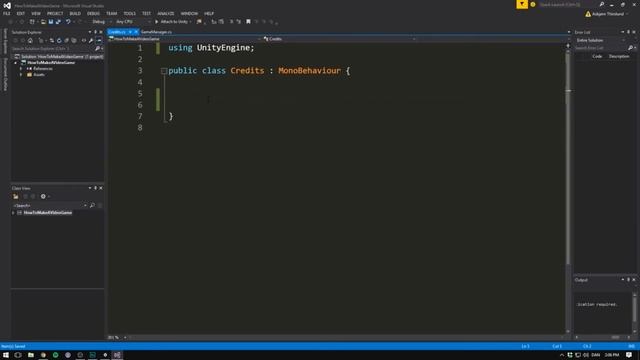This screenshot has height=360, width=640.
Task: Expand the Assets folder node
Action: pos(21,75)
